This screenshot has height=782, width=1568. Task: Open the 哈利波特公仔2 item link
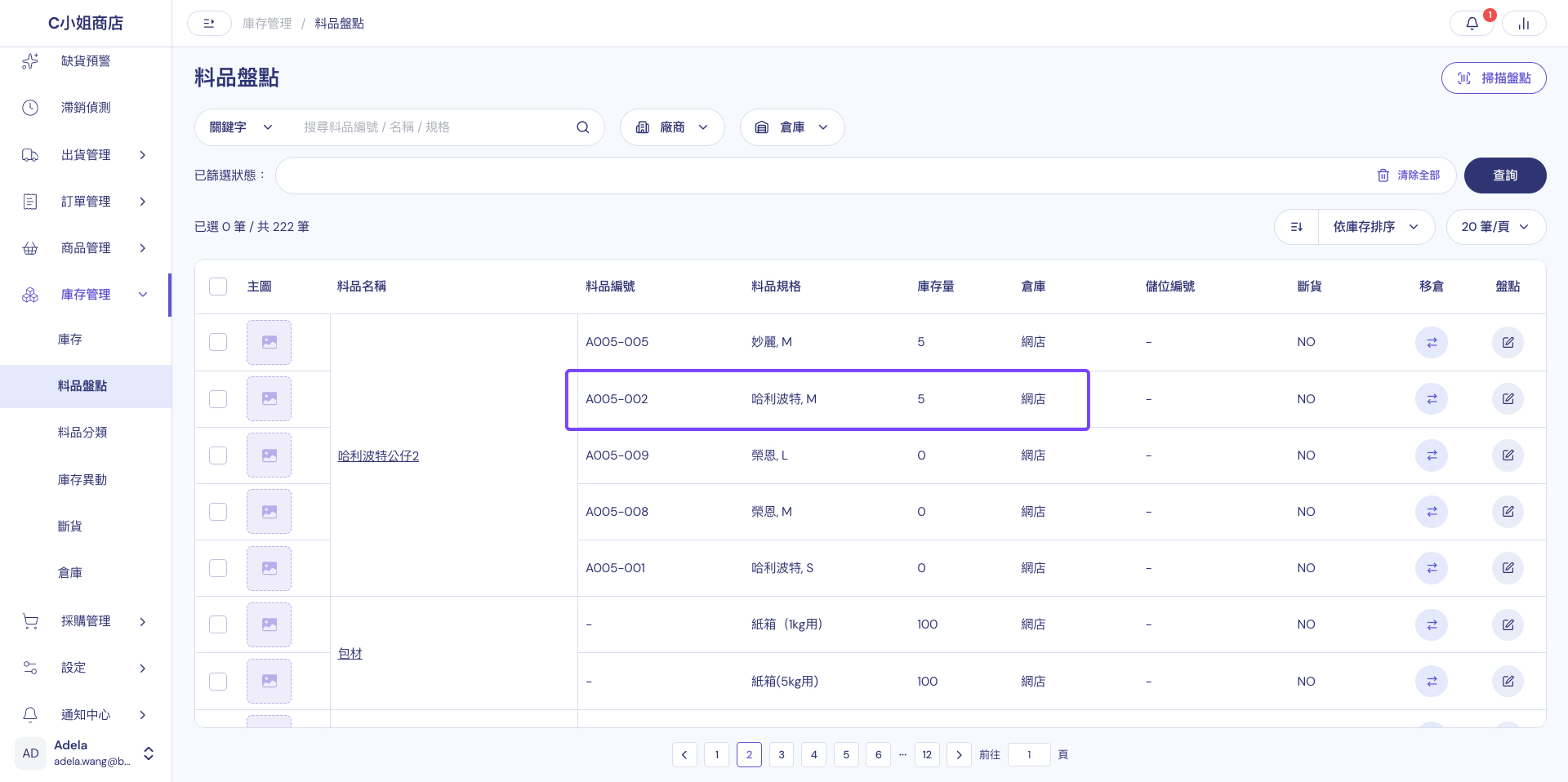(378, 455)
